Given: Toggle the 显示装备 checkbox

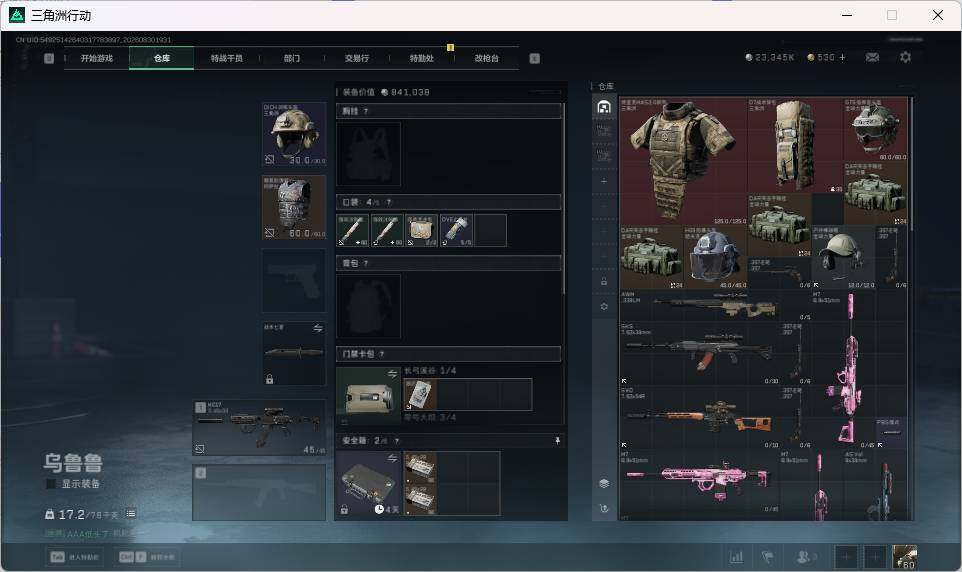Looking at the screenshot, I should point(52,484).
